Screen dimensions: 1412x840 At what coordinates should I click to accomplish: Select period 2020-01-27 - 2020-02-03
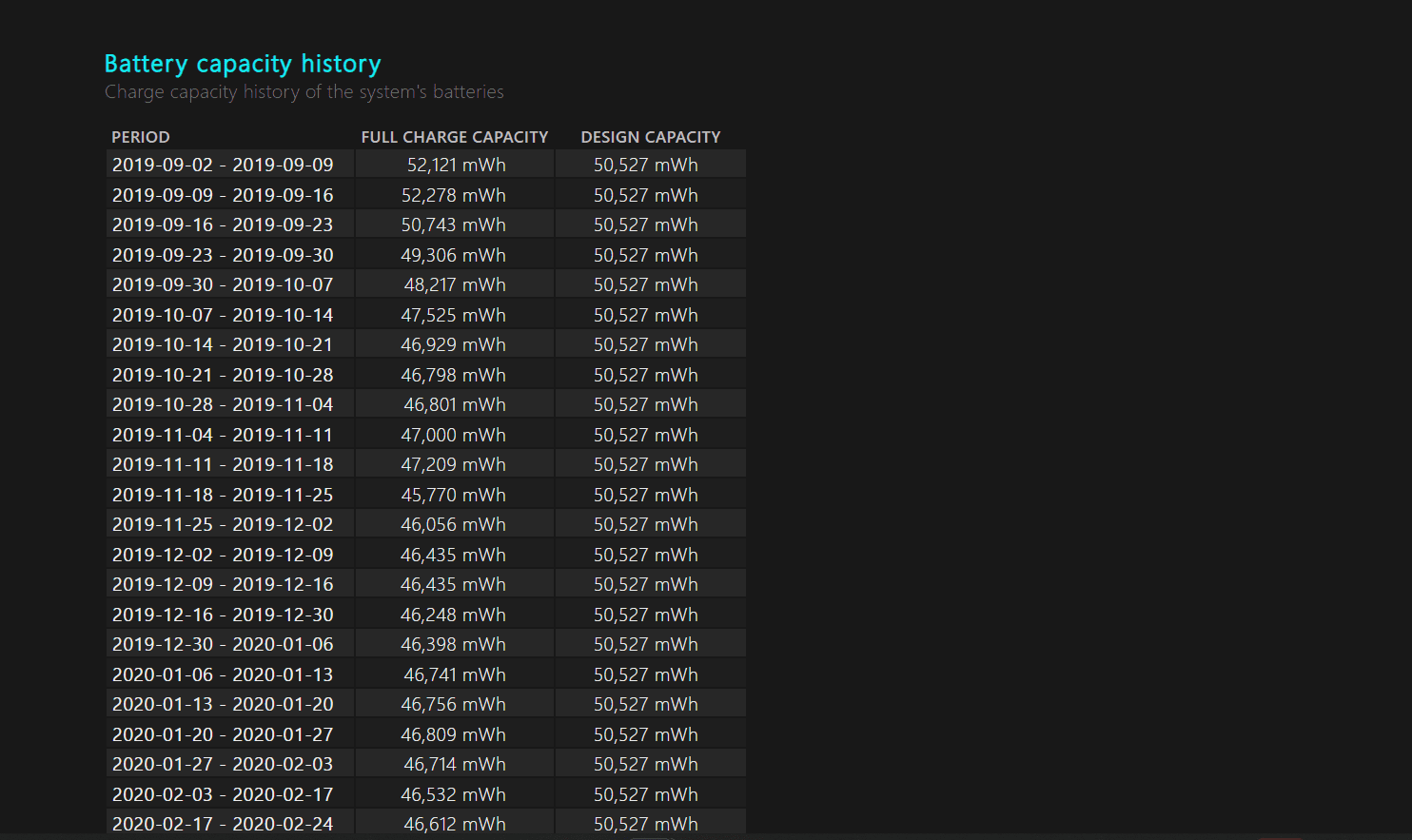[x=223, y=764]
